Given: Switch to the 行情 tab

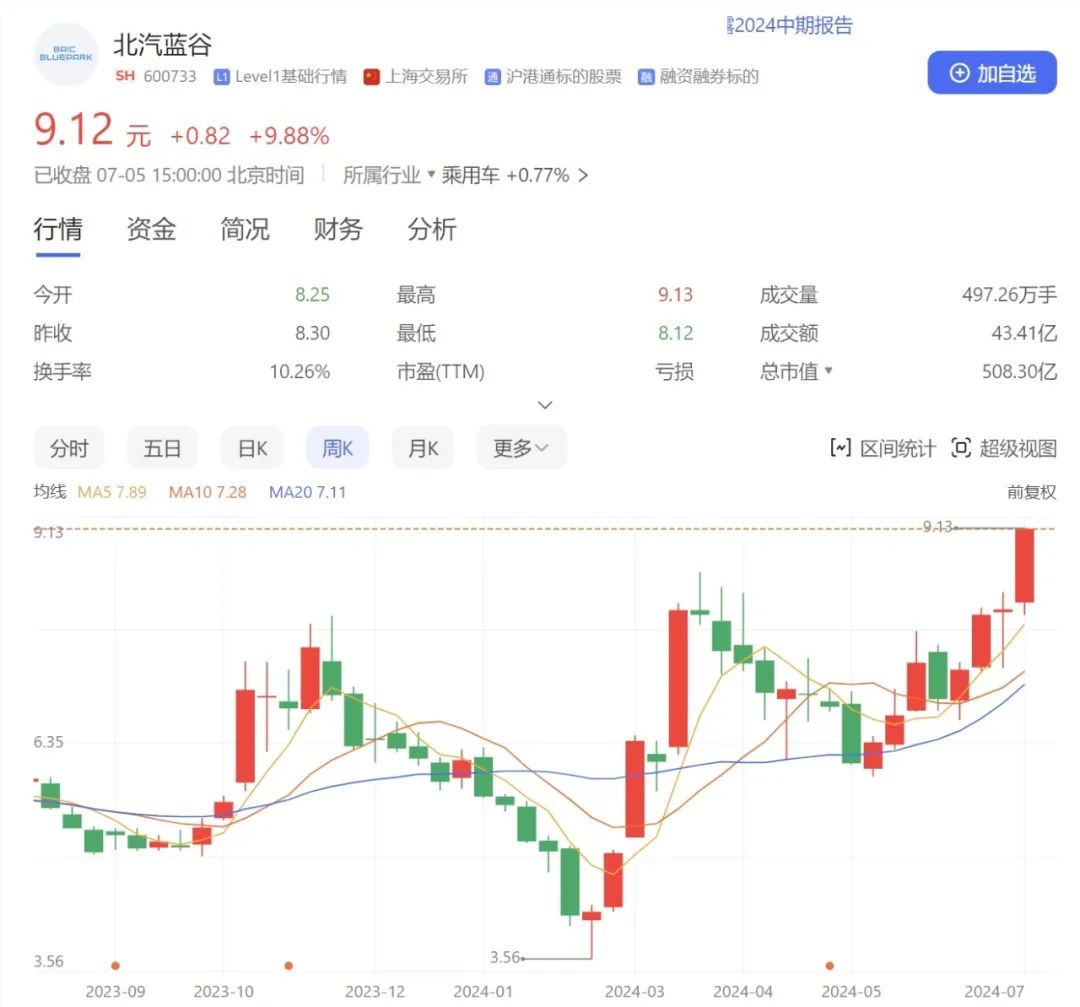Looking at the screenshot, I should (x=58, y=229).
